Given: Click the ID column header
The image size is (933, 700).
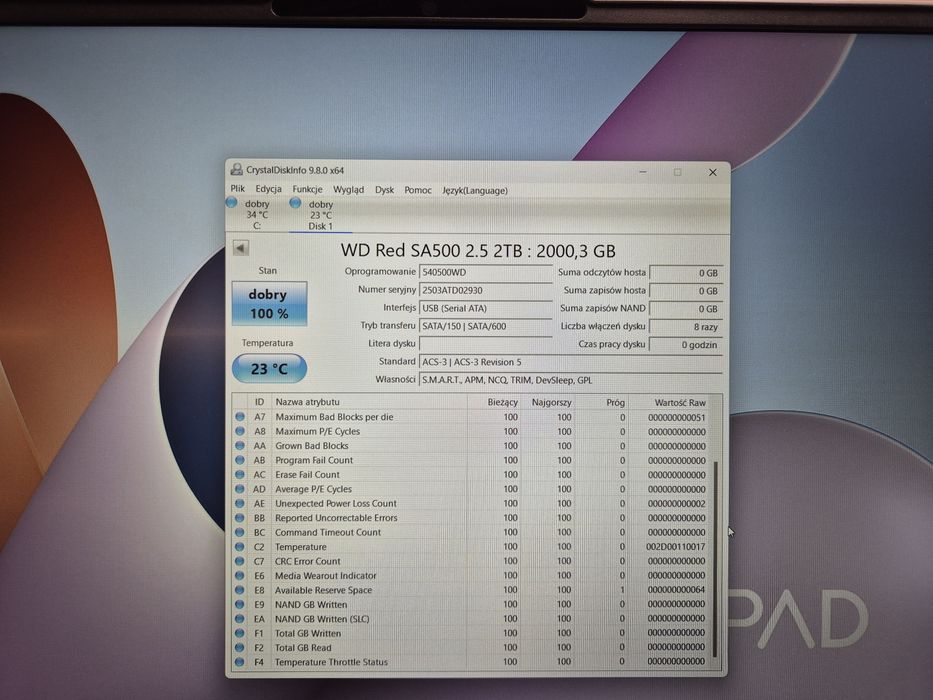Looking at the screenshot, I should [x=259, y=402].
